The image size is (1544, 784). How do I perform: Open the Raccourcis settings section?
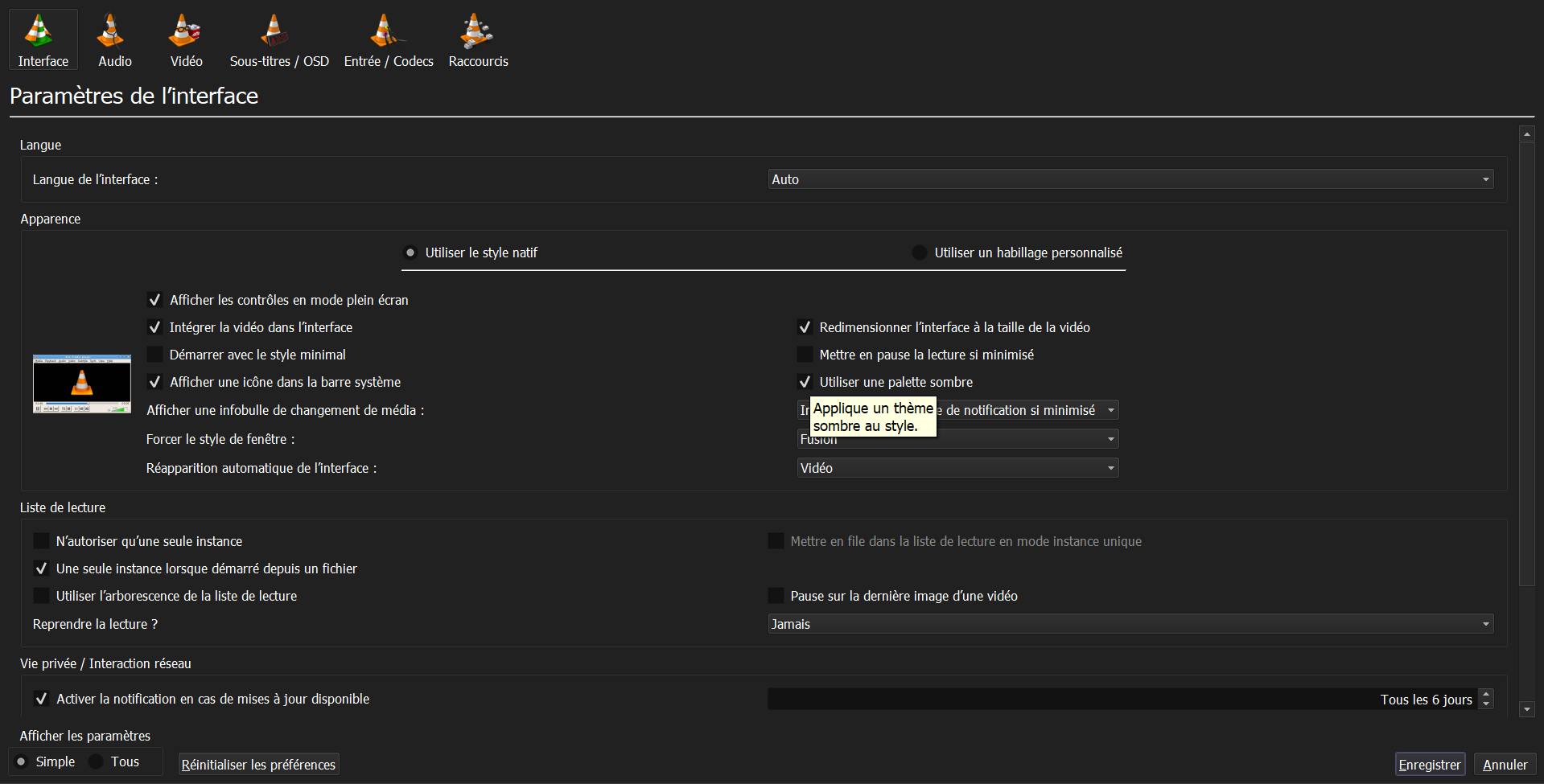[478, 39]
